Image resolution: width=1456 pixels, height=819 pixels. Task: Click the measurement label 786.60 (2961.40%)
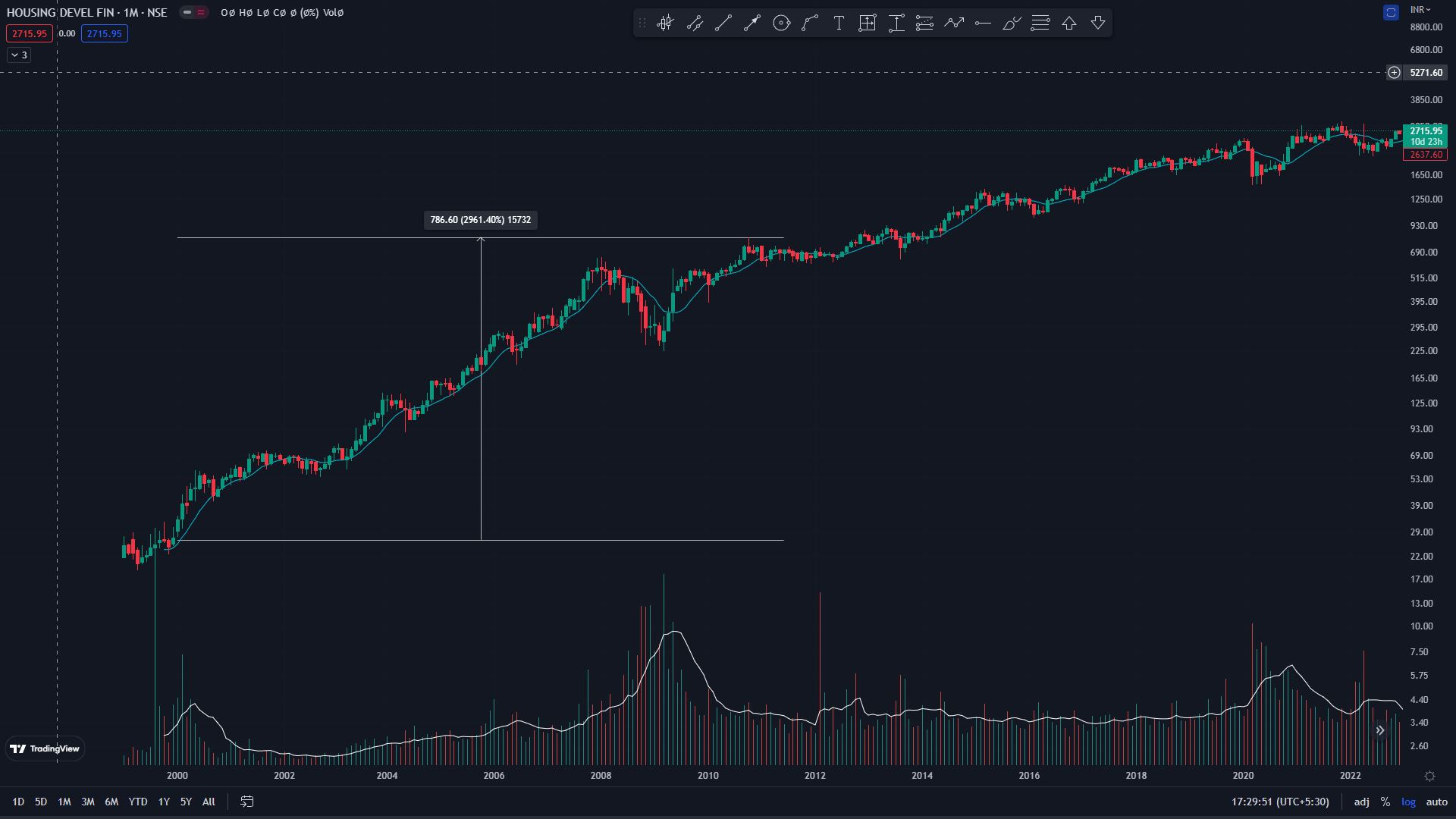click(x=481, y=220)
